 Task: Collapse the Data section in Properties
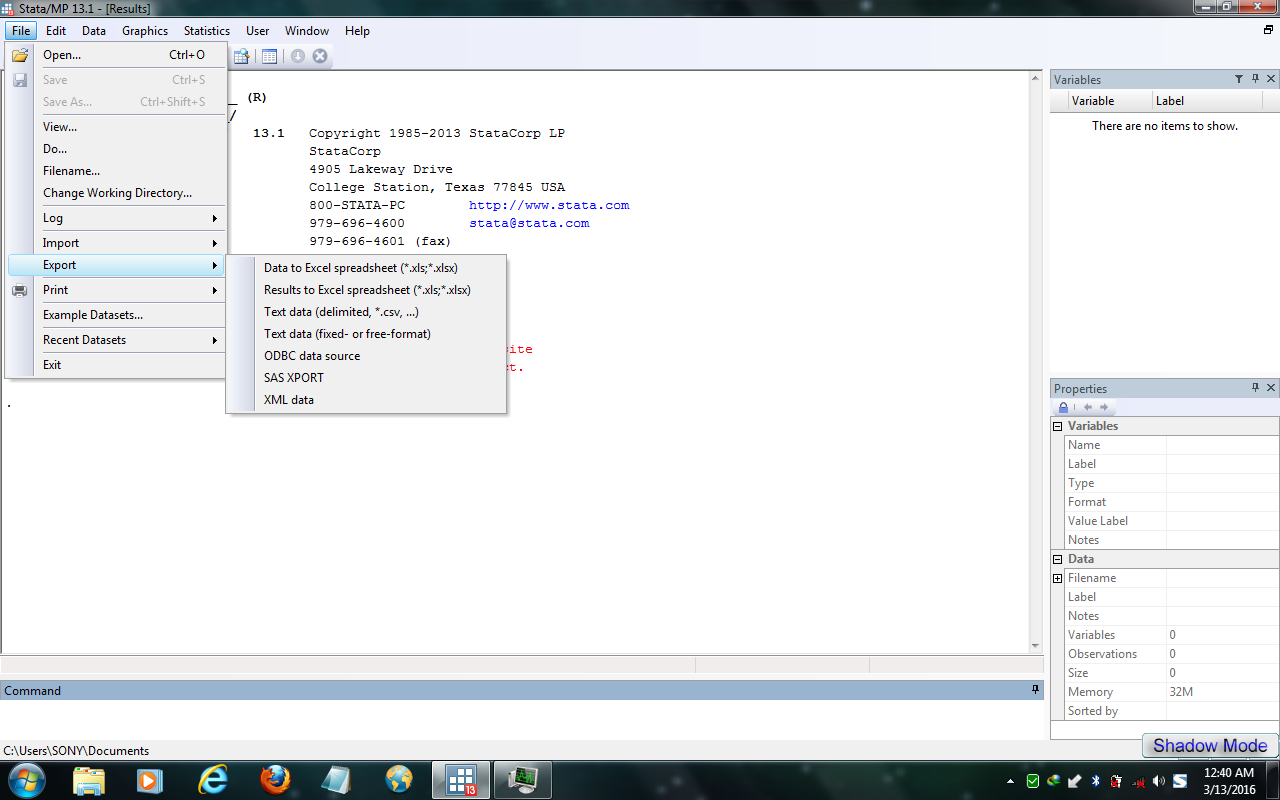click(1058, 559)
